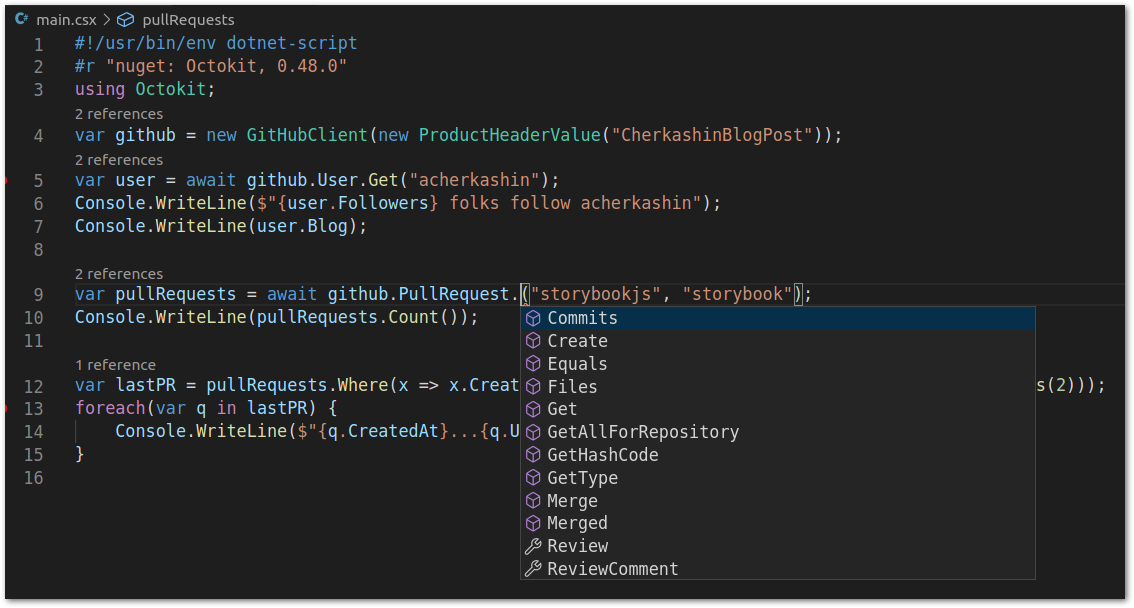
Task: Click line number 16 in the gutter
Action: (x=34, y=478)
